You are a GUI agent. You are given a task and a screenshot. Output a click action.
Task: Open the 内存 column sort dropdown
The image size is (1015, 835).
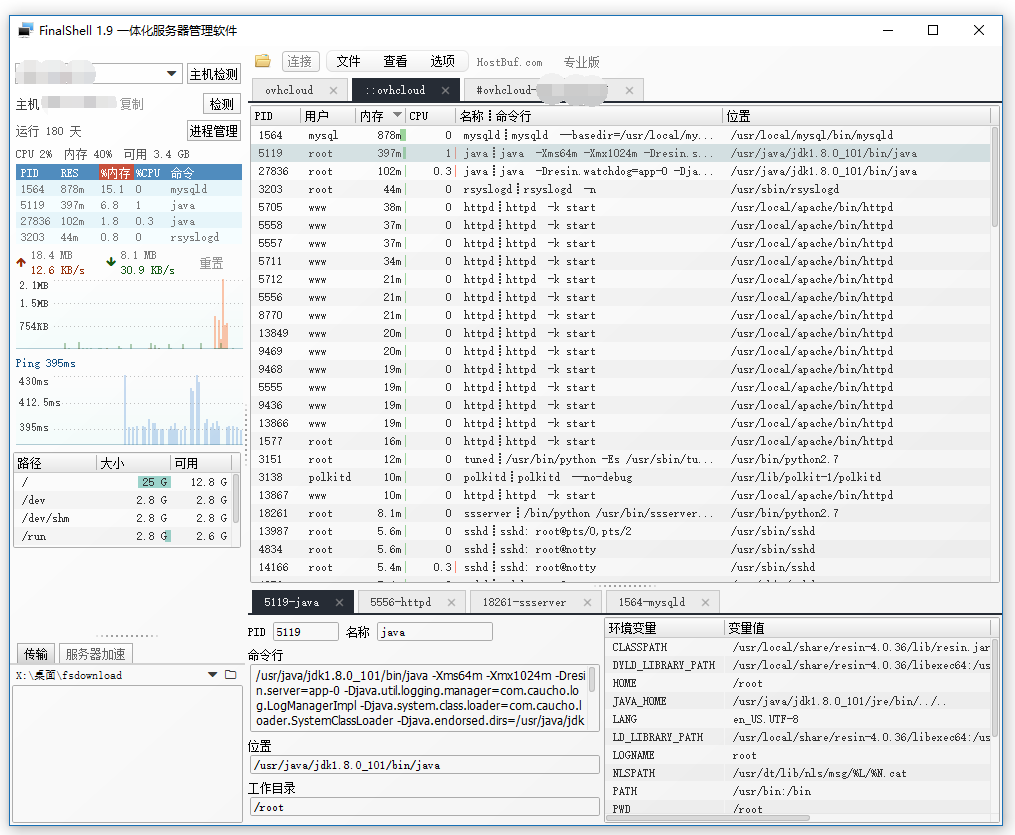tap(397, 115)
